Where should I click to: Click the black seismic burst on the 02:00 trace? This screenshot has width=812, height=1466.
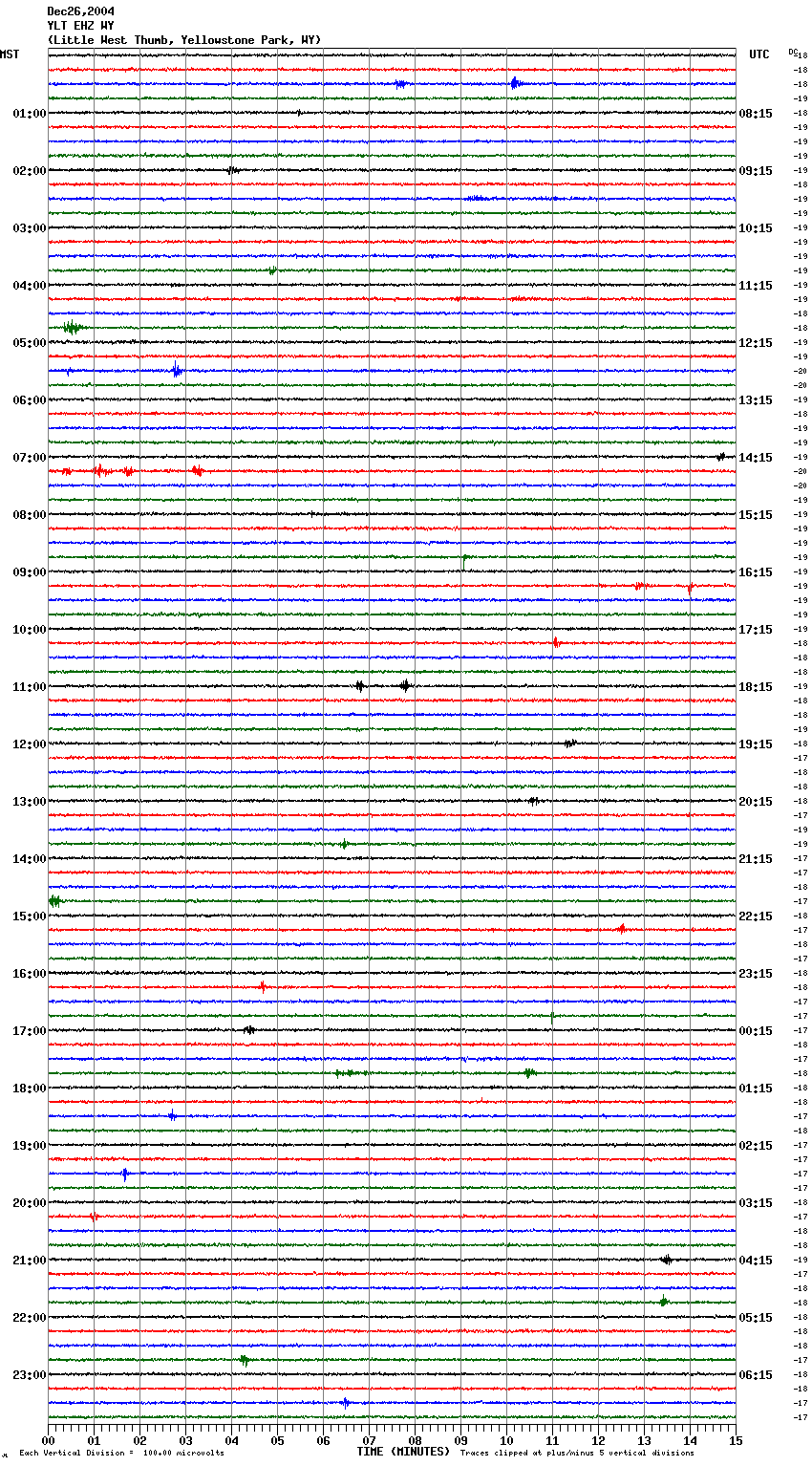tap(232, 171)
